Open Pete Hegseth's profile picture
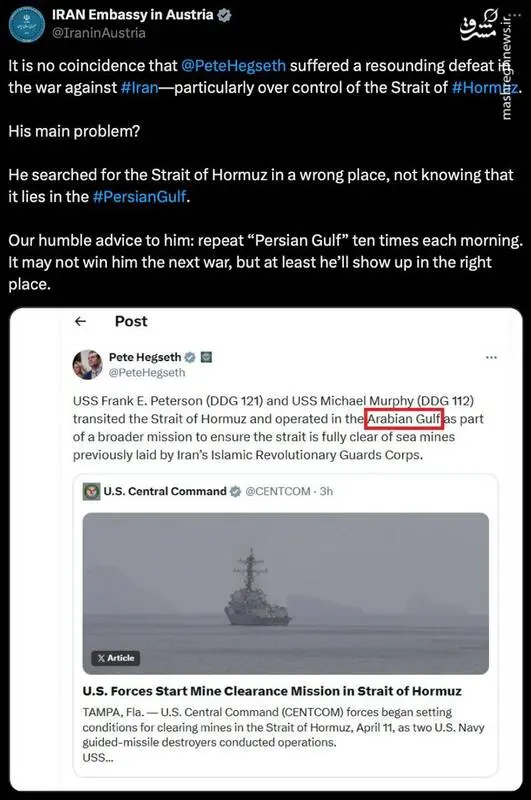The width and height of the screenshot is (531, 800). click(88, 364)
